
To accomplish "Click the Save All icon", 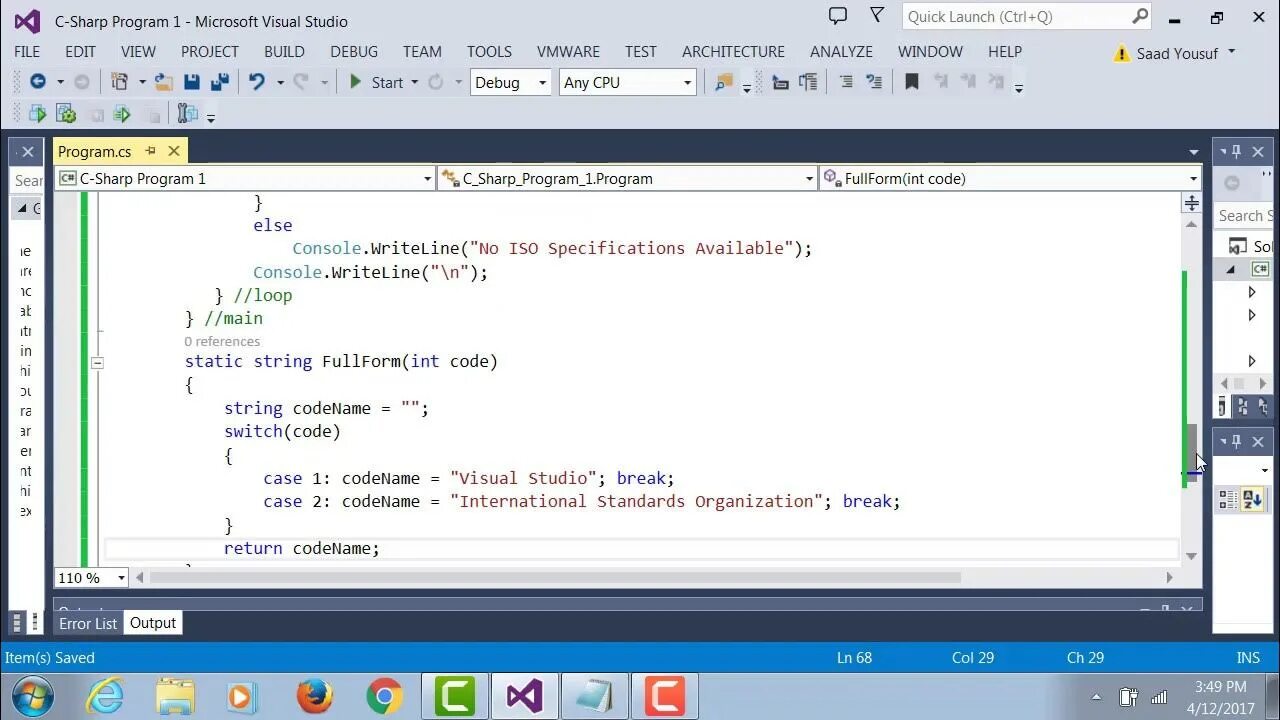I will [x=220, y=82].
